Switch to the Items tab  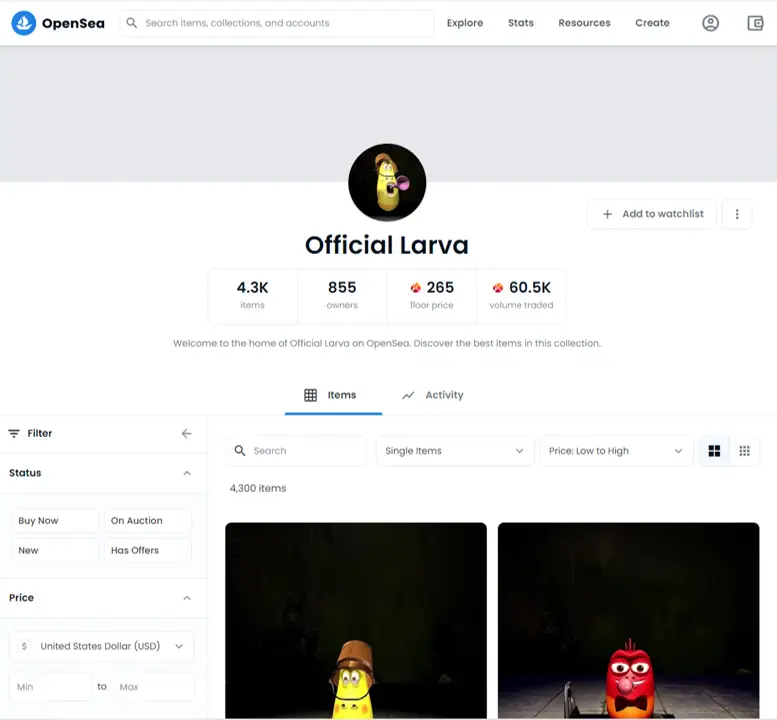pyautogui.click(x=333, y=395)
